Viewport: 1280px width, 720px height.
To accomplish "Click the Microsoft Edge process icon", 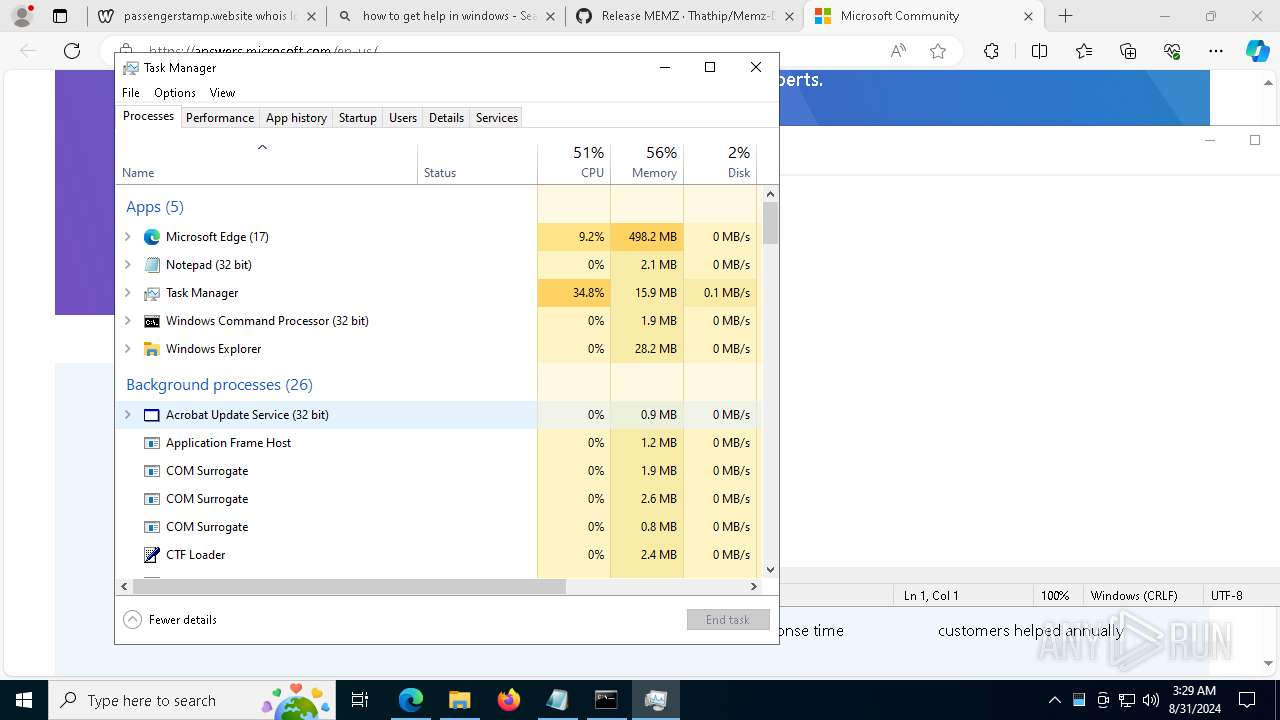I will coord(152,237).
